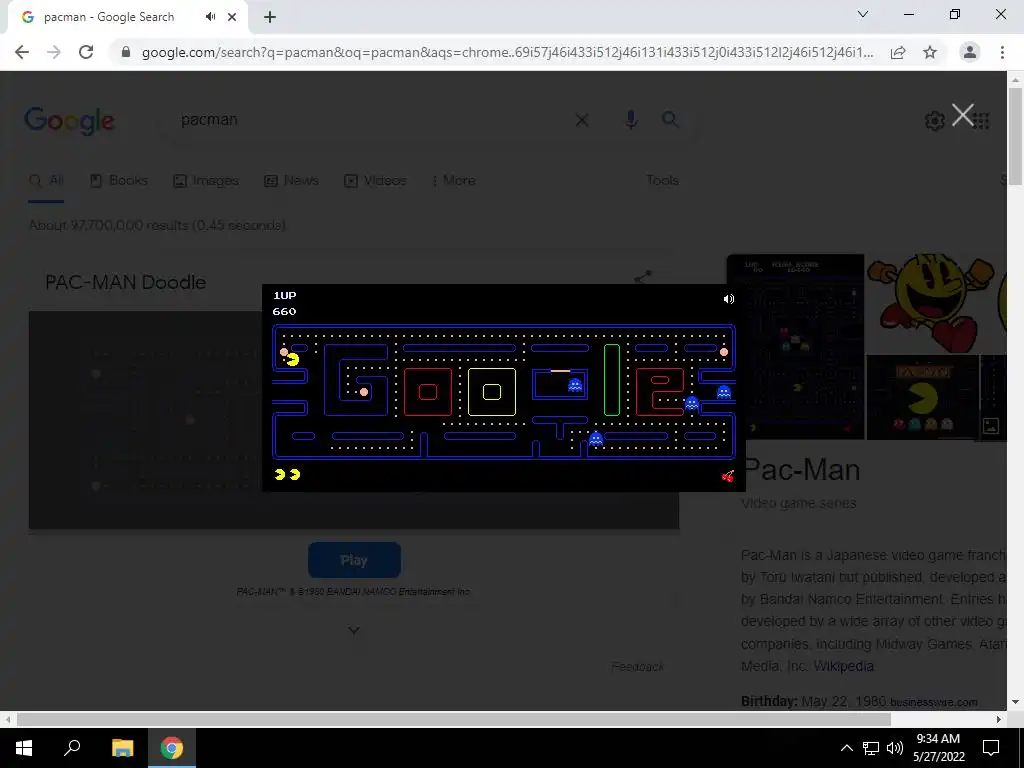Open the Chrome three-dot menu
Viewport: 1024px width, 768px height.
(1002, 52)
